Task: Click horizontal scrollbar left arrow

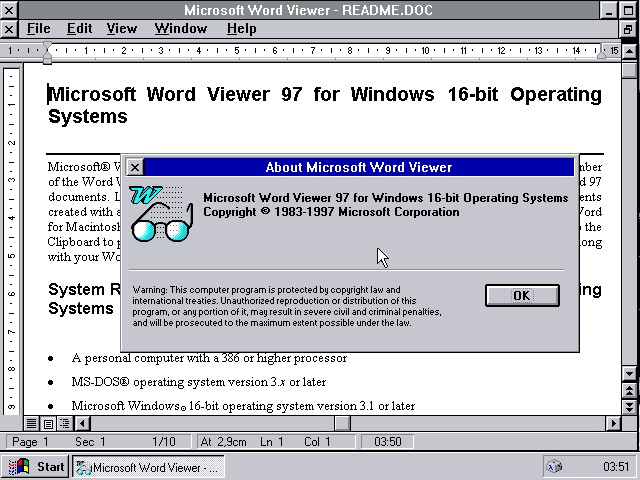Action: pos(82,423)
